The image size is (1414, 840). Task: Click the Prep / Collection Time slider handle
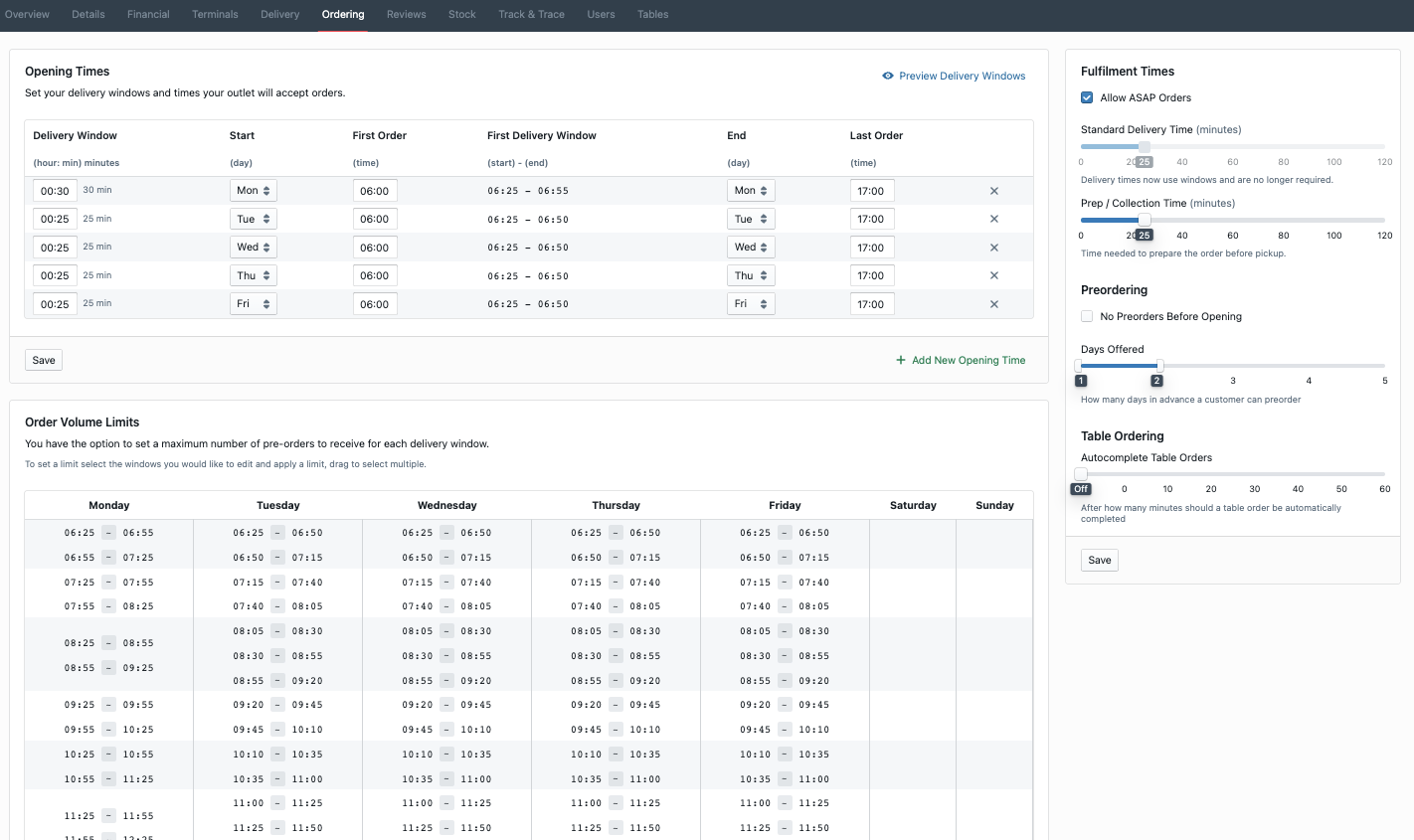(1145, 220)
